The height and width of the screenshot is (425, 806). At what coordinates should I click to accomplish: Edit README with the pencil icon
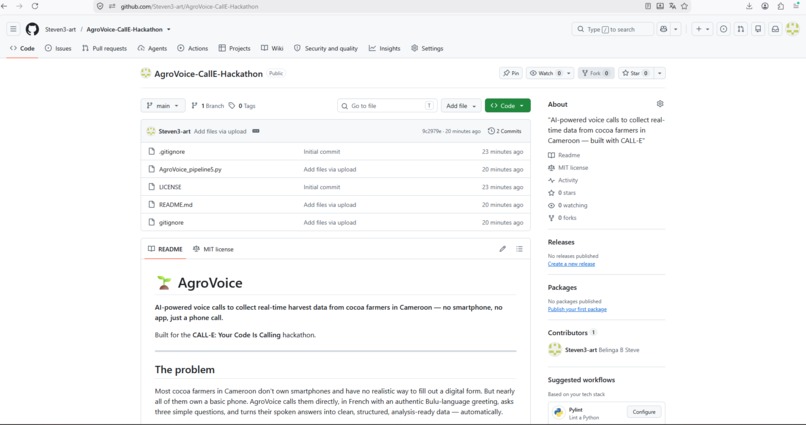coord(503,249)
